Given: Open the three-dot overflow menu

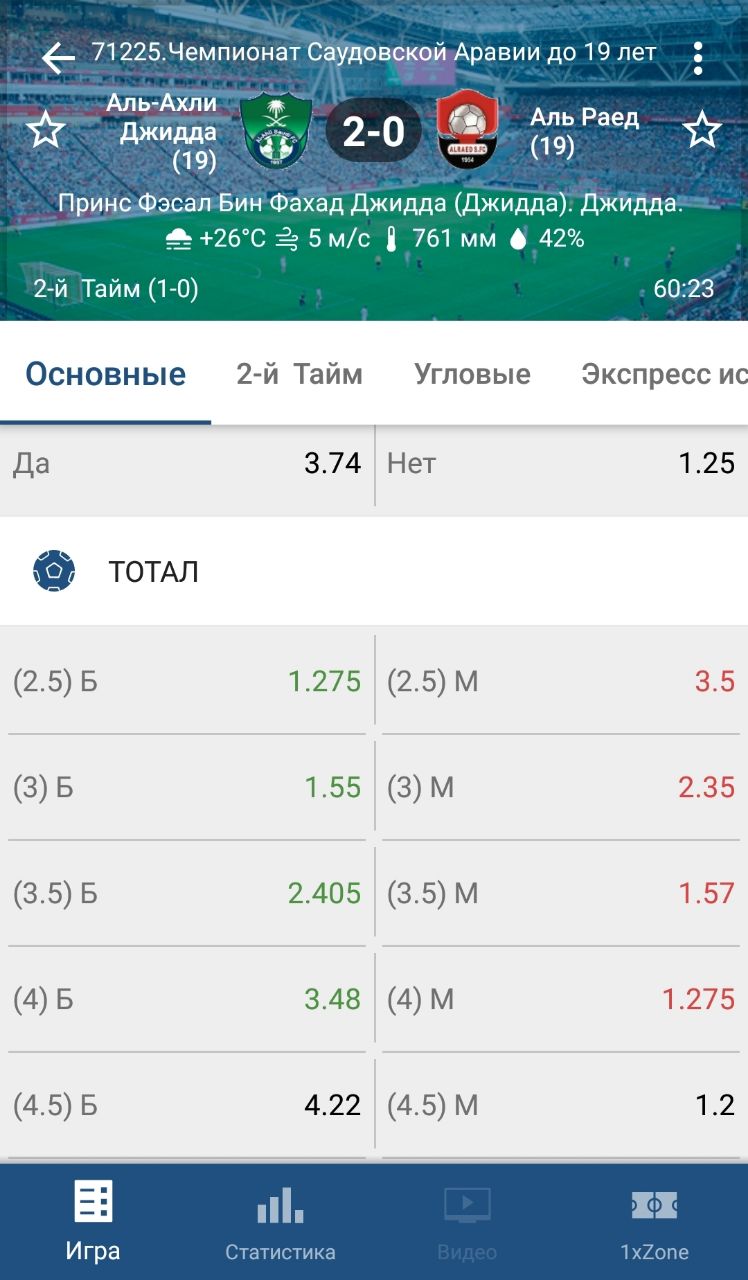Looking at the screenshot, I should (x=698, y=58).
